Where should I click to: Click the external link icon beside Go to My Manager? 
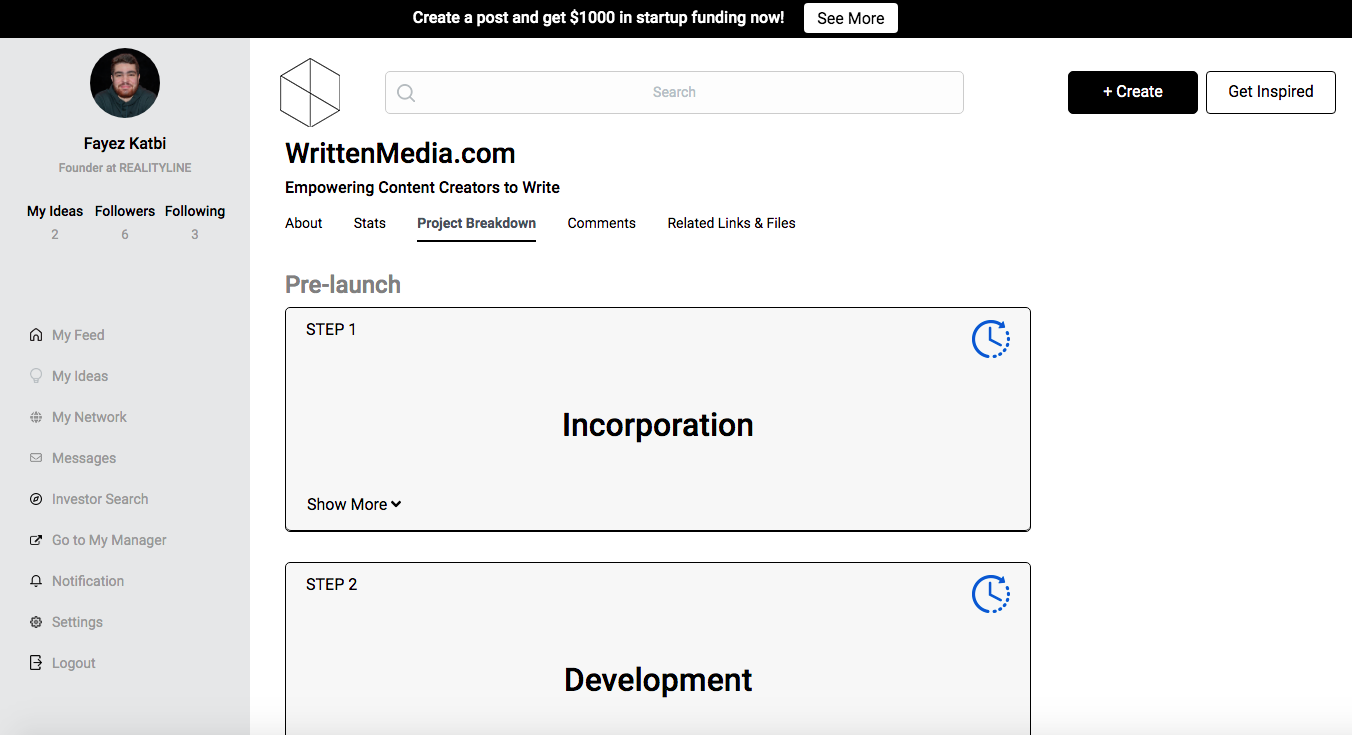[36, 540]
